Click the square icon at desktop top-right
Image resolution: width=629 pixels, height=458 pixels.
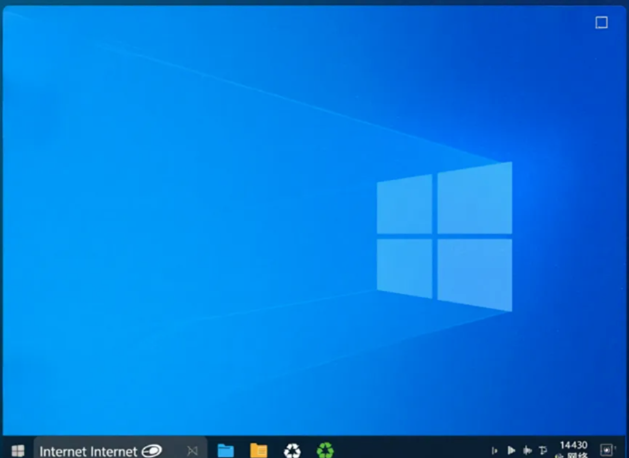click(601, 22)
